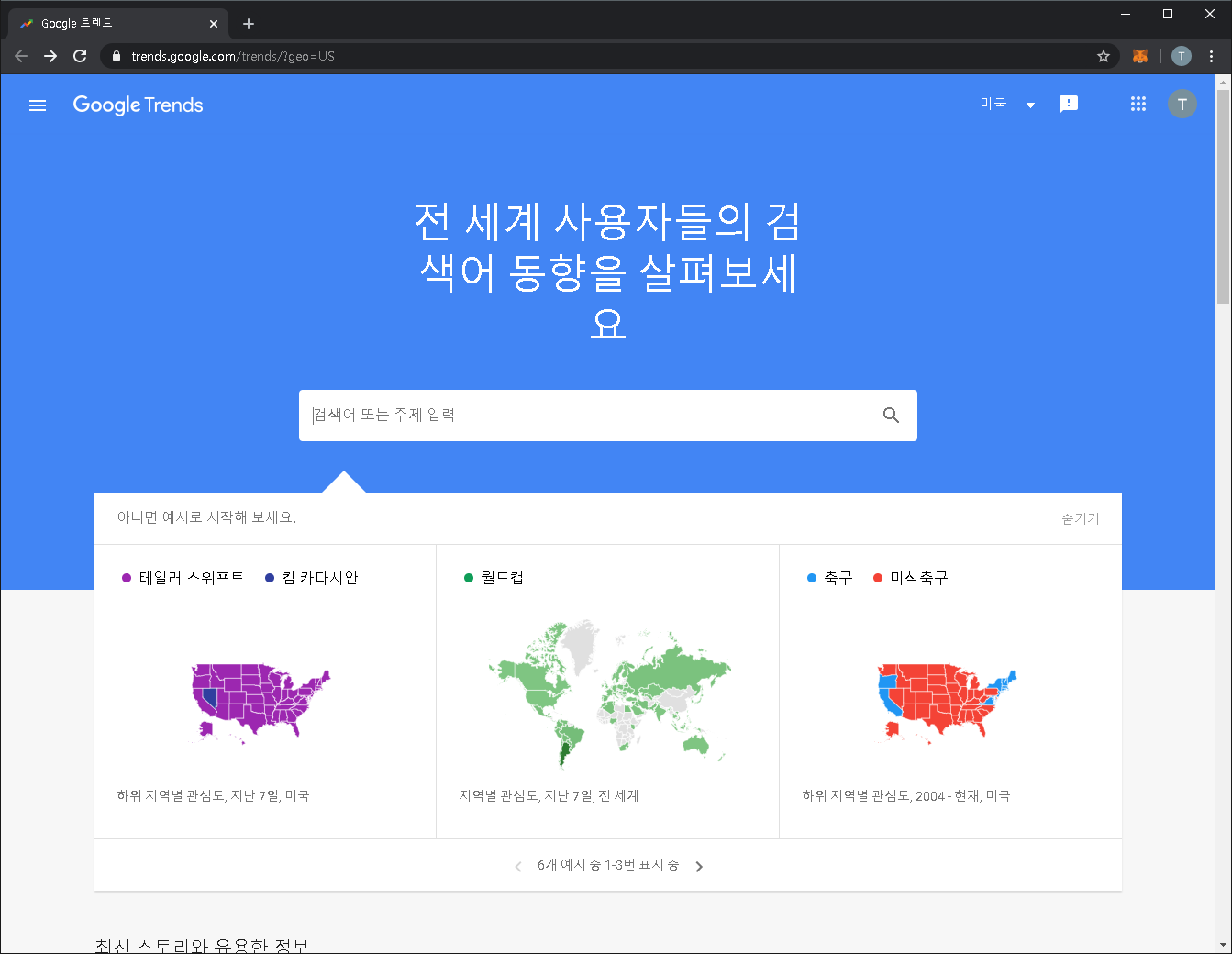Viewport: 1232px width, 954px height.
Task: Click the Google Trends logo
Action: coord(139,105)
